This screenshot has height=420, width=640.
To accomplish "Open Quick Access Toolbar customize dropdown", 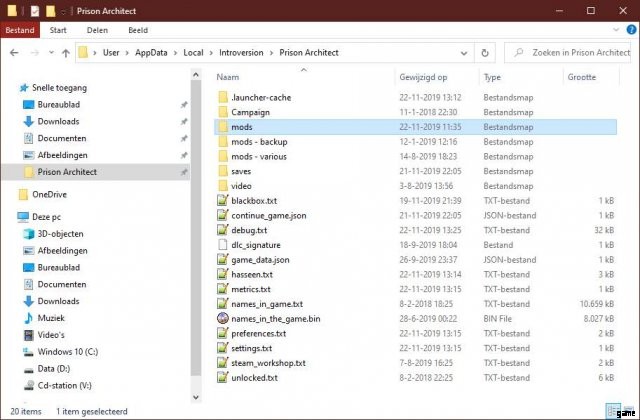I will click(x=63, y=11).
